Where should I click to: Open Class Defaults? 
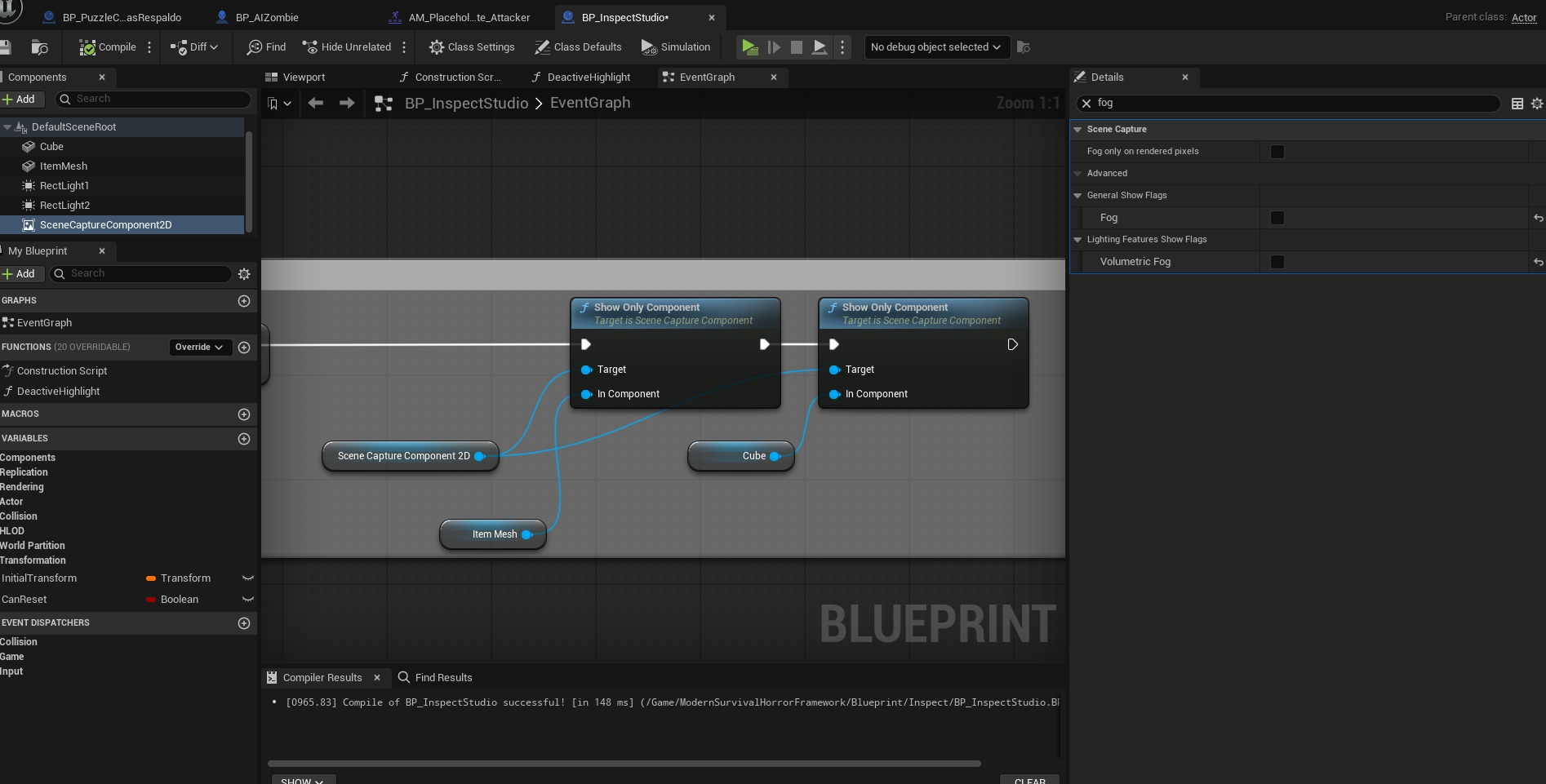(x=578, y=47)
